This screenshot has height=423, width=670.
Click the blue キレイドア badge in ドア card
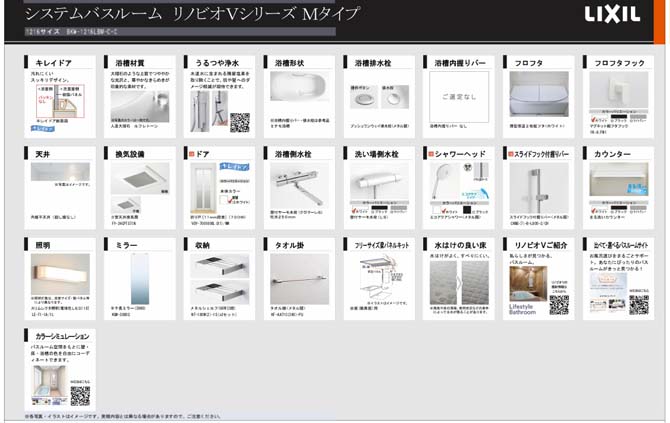[x=234, y=167]
